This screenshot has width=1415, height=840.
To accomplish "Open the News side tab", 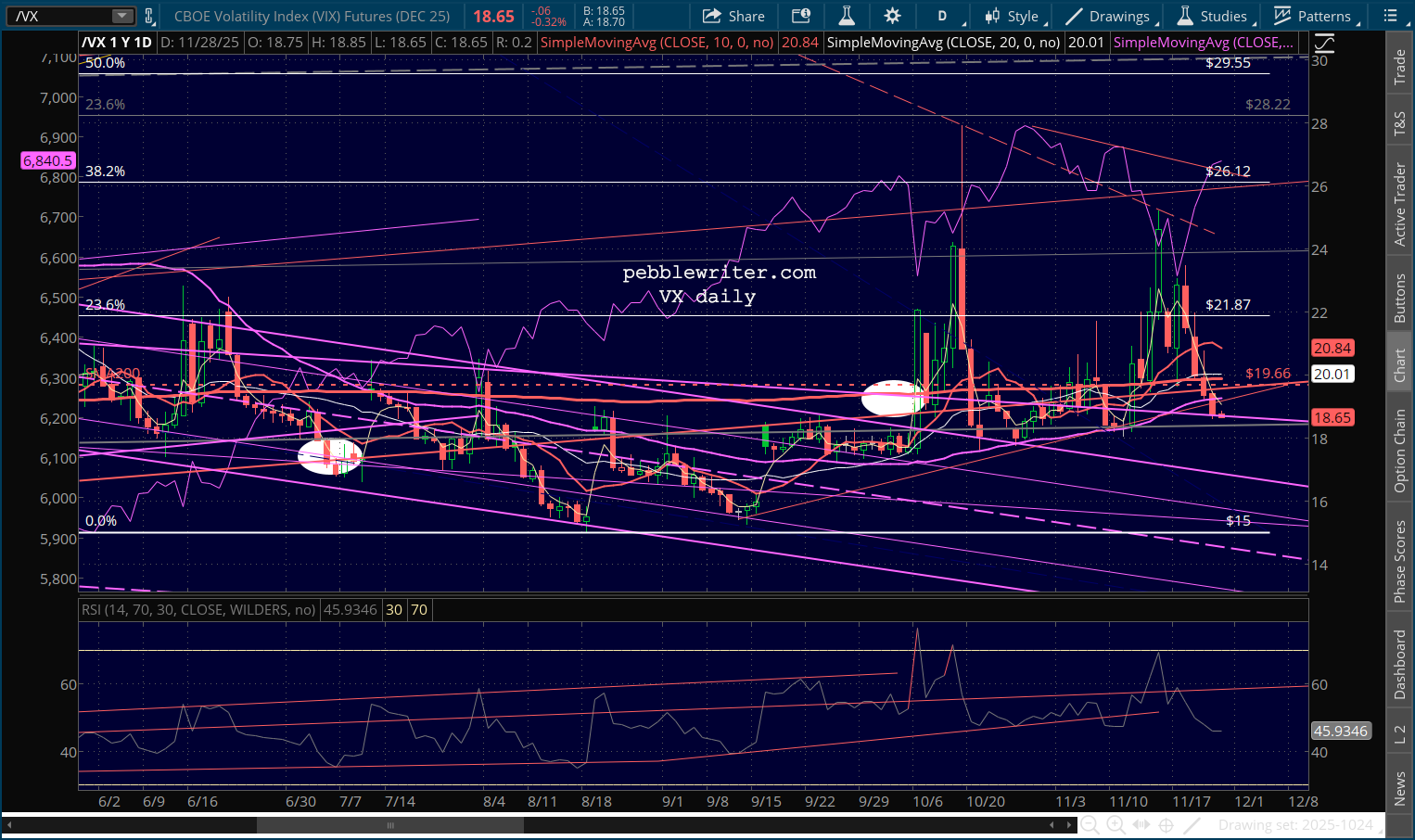I will click(1399, 788).
